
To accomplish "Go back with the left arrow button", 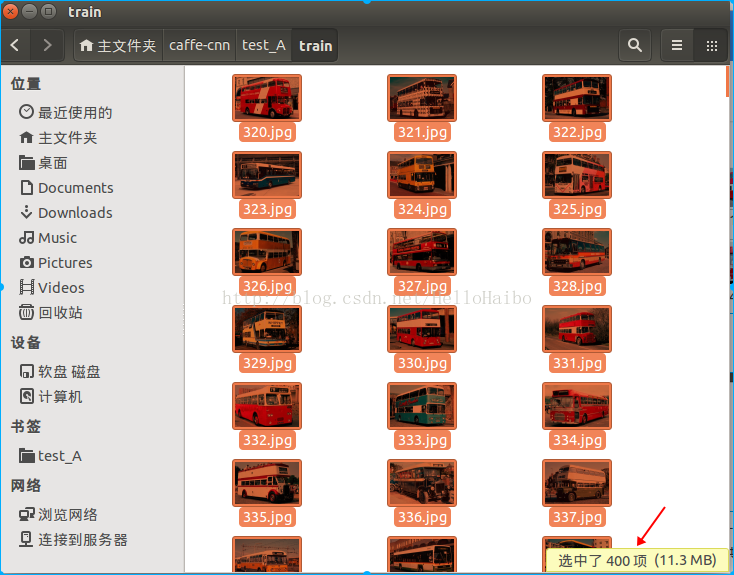I will pos(15,45).
